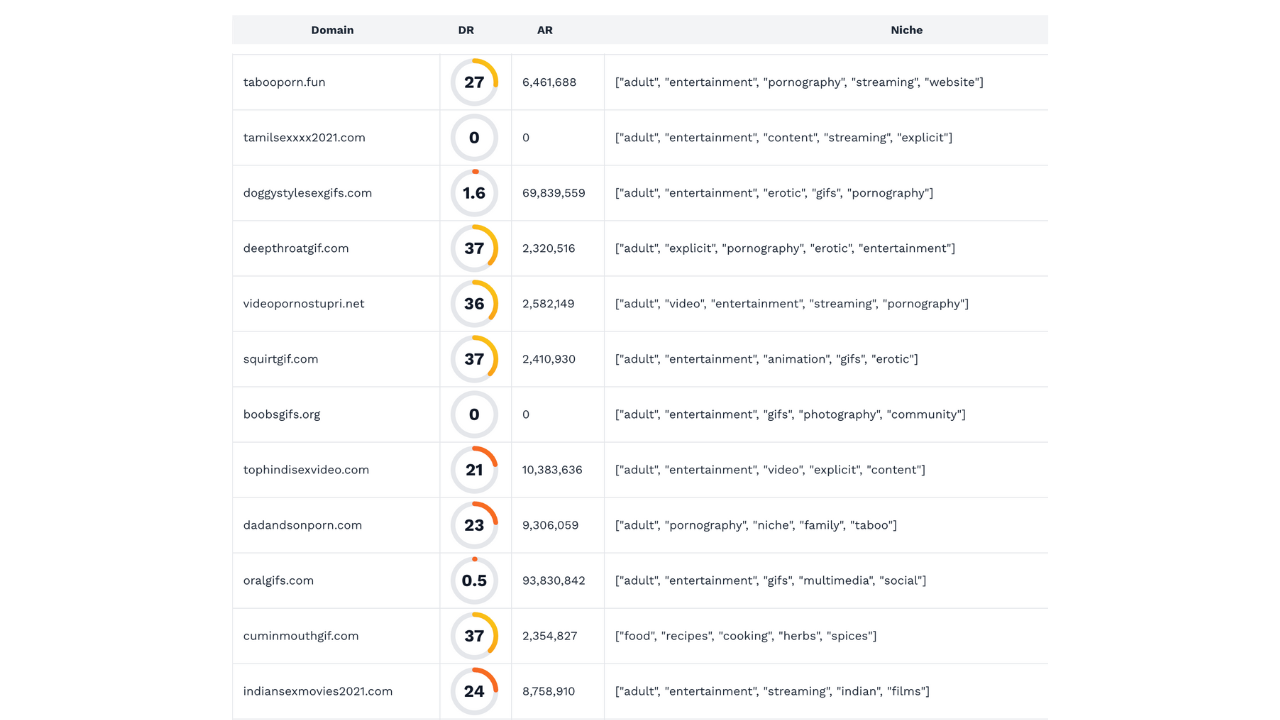
Task: Select the AR value 10,383,636
Action: tap(552, 469)
